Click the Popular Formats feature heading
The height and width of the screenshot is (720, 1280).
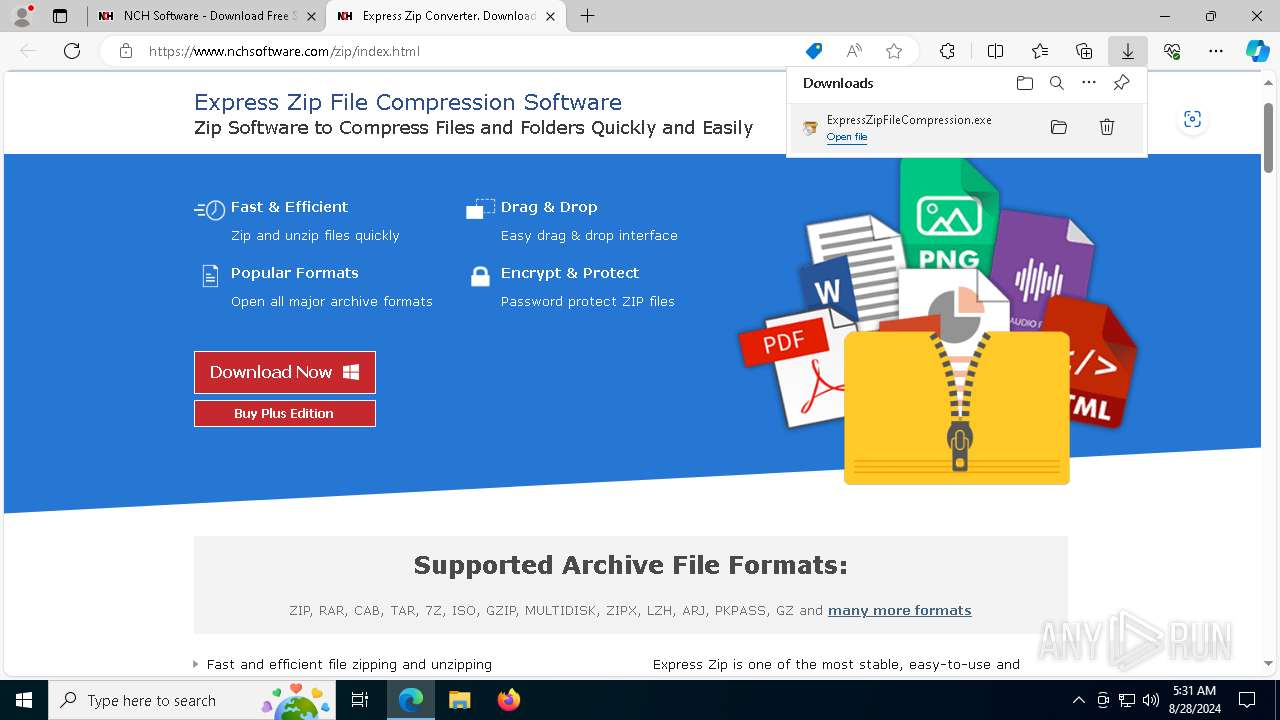294,273
